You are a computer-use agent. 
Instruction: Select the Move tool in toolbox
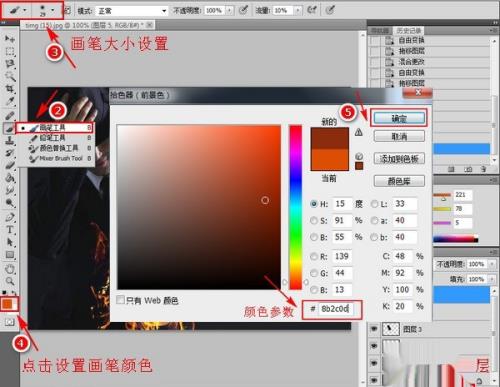10,39
